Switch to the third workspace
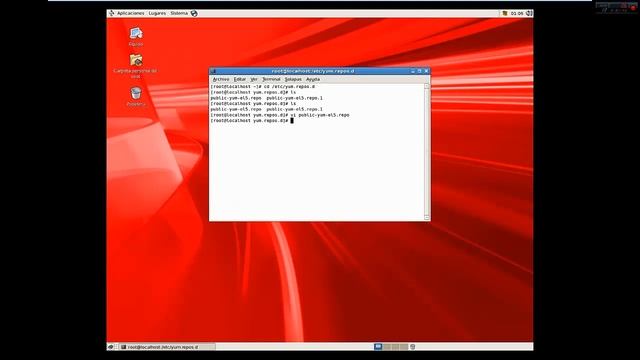 395,347
